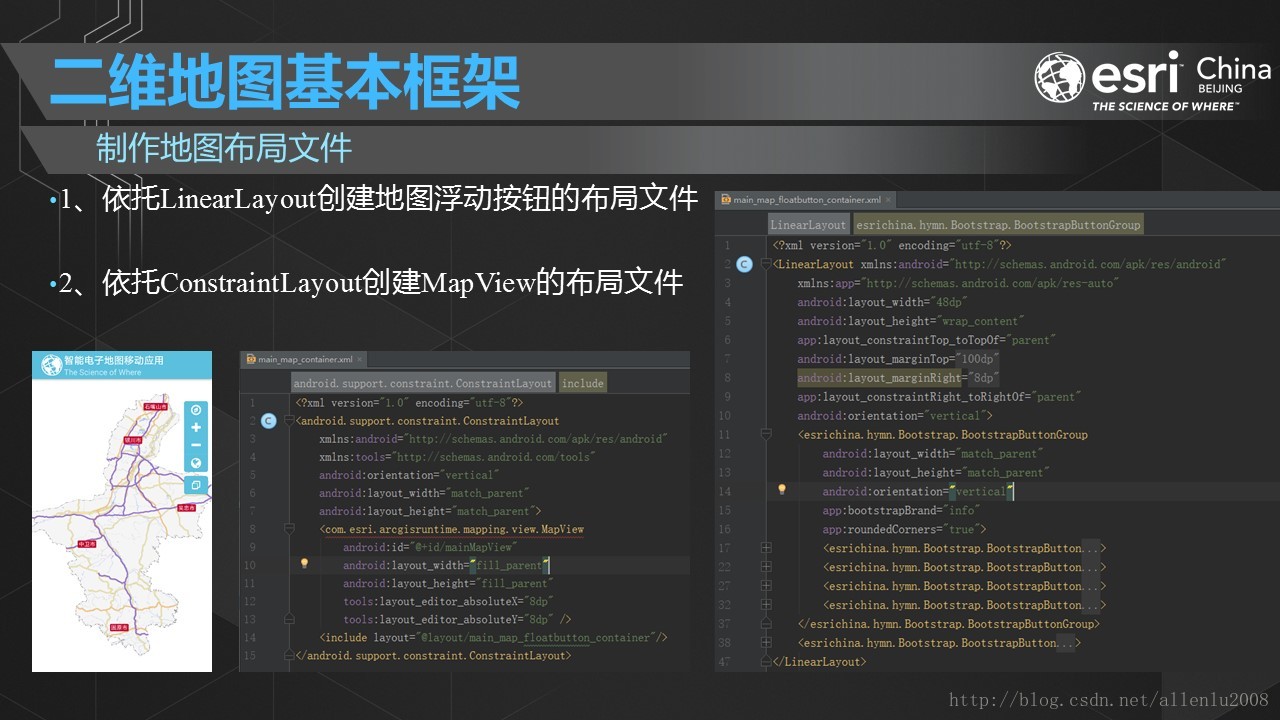
Task: Click android:id="@+id/mainMapView" line
Action: 429,547
